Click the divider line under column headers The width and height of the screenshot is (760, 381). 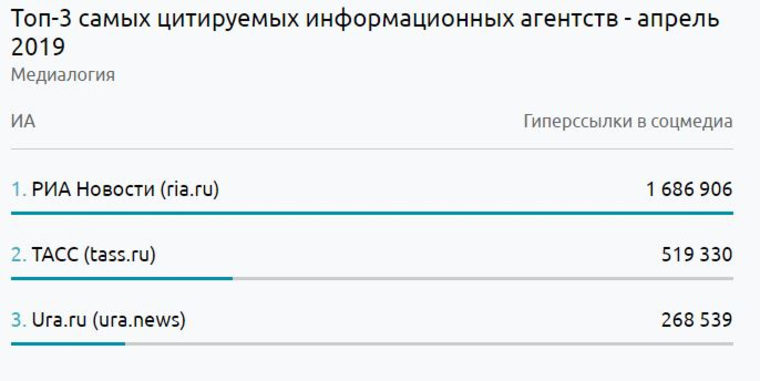(x=372, y=149)
